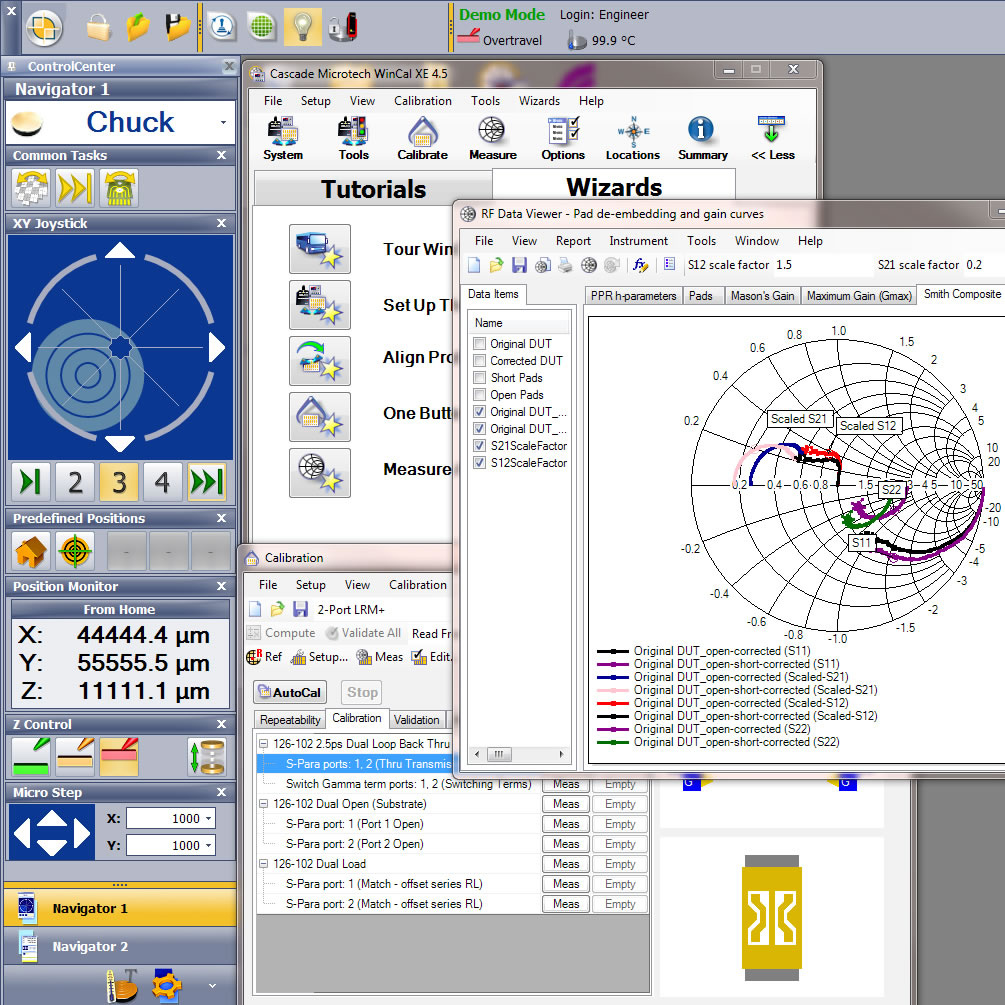
Task: Click the System icon in WinCal toolbar
Action: point(283,138)
